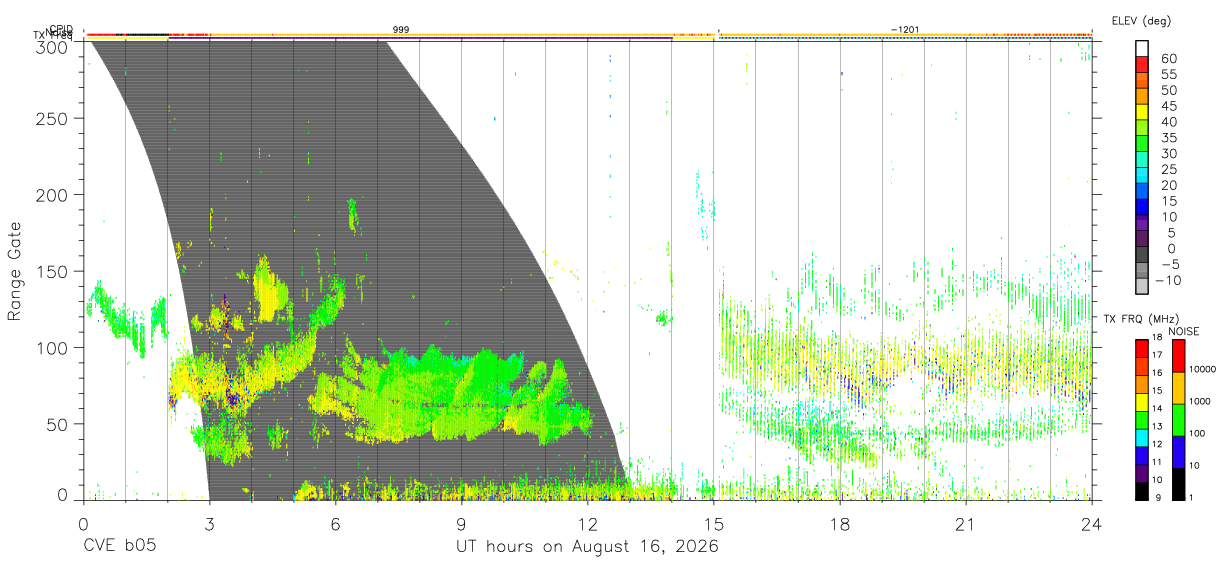Click the 3 tick on the UT hours axis

click(209, 525)
